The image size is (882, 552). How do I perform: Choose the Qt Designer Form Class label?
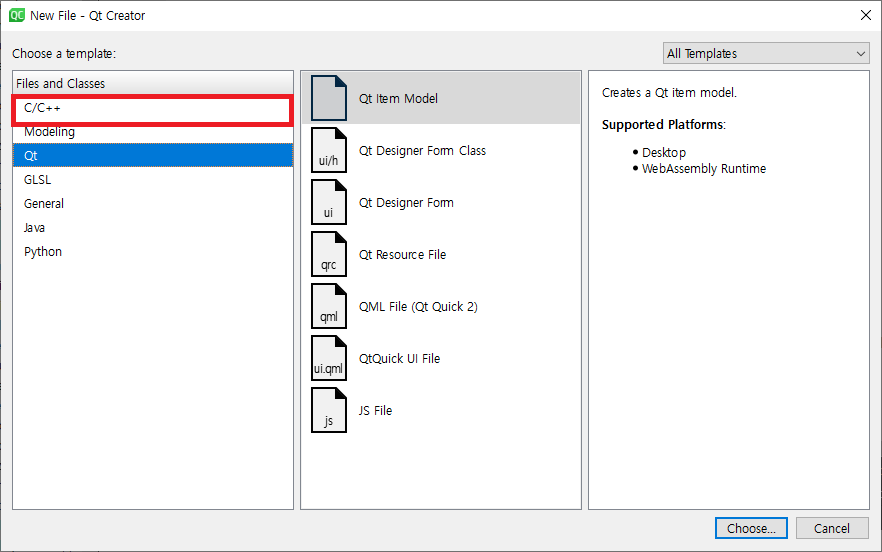(x=422, y=151)
